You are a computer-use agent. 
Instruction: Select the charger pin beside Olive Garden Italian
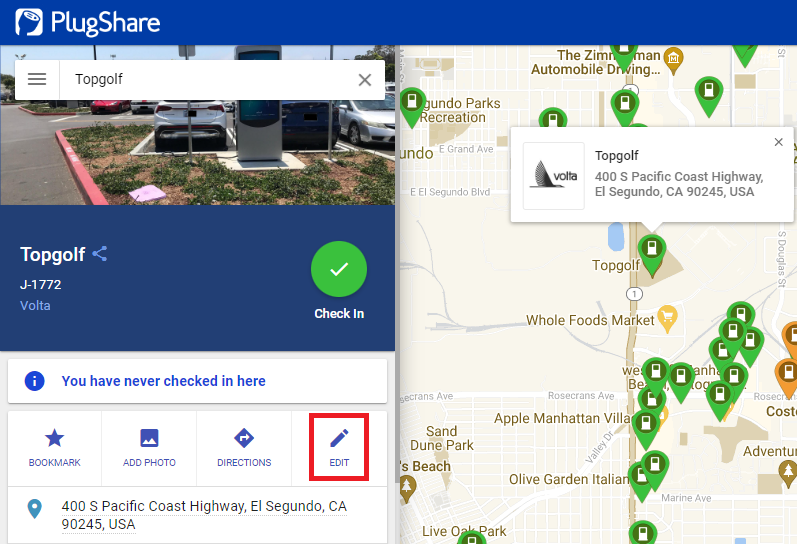point(641,480)
